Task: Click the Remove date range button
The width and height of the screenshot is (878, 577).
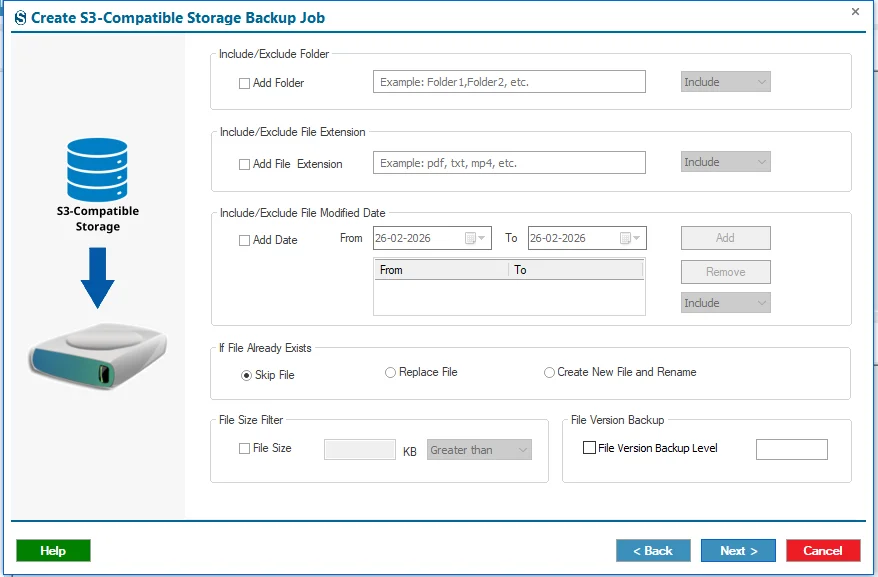Action: click(726, 272)
